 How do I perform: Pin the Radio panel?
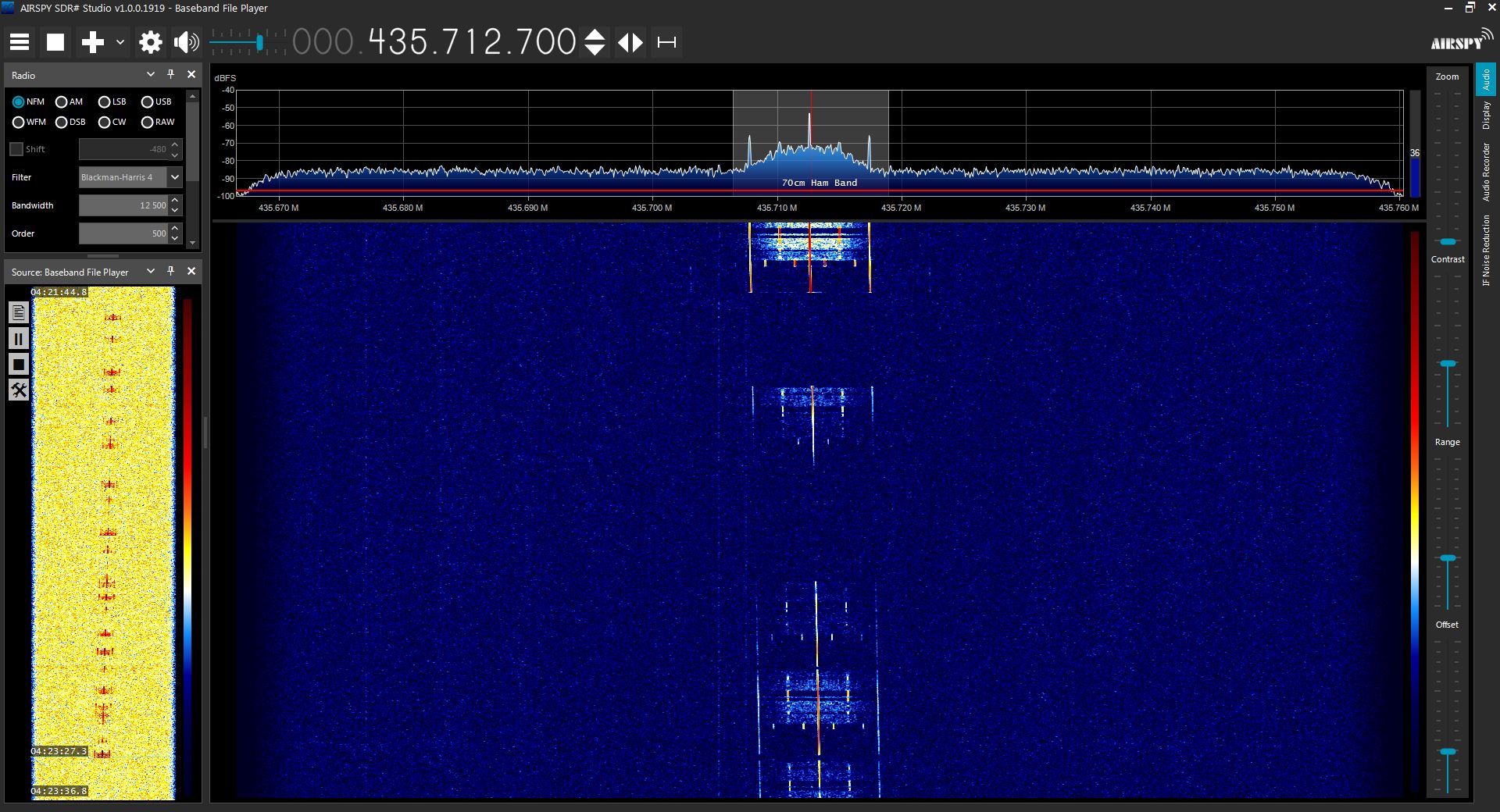171,74
